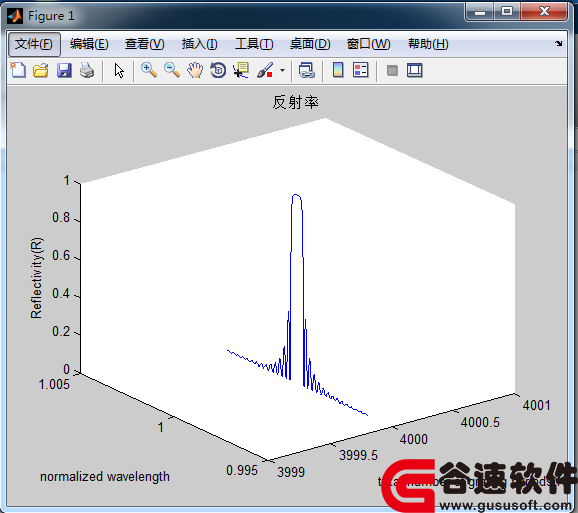The image size is (578, 513).
Task: Maximize the Figure 1 window
Action: tap(507, 12)
